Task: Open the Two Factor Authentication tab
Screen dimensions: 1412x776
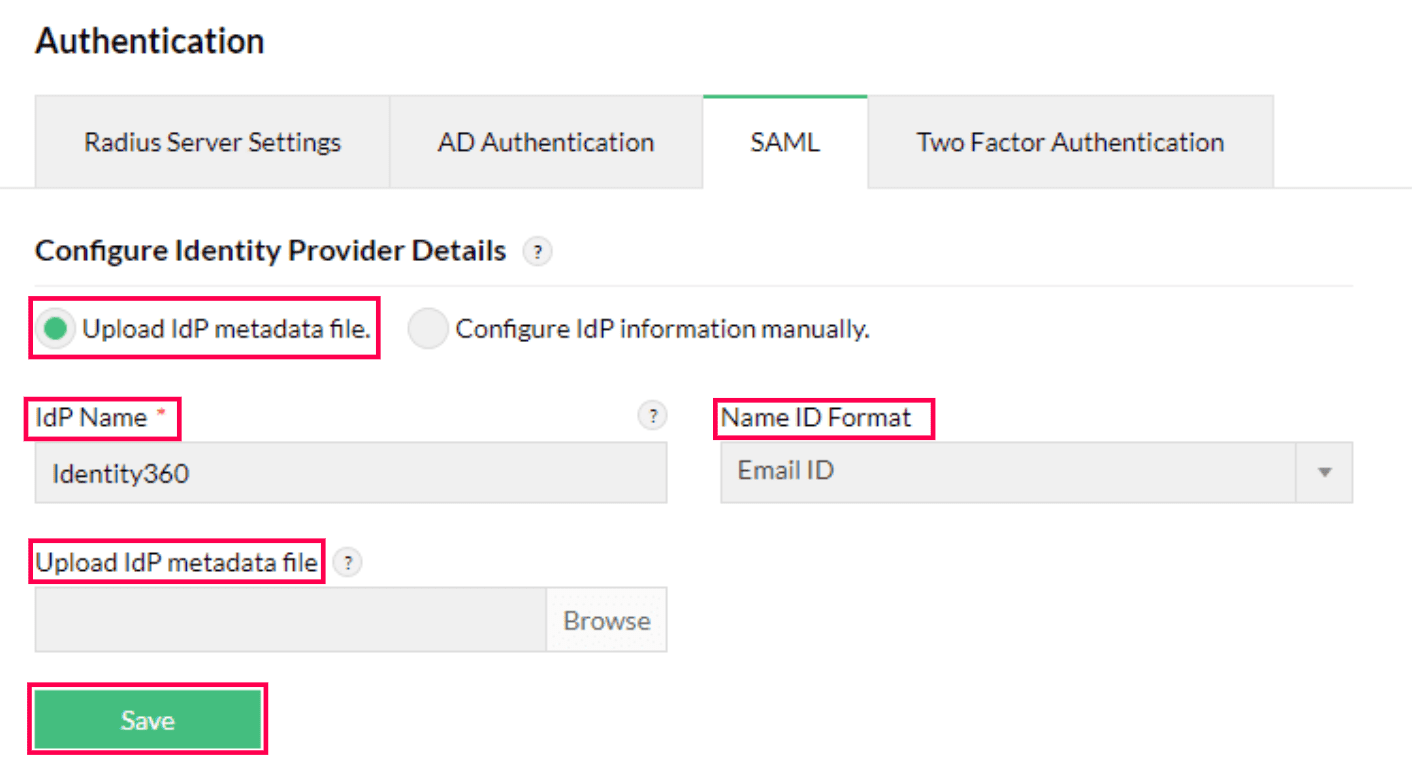Action: [1070, 141]
